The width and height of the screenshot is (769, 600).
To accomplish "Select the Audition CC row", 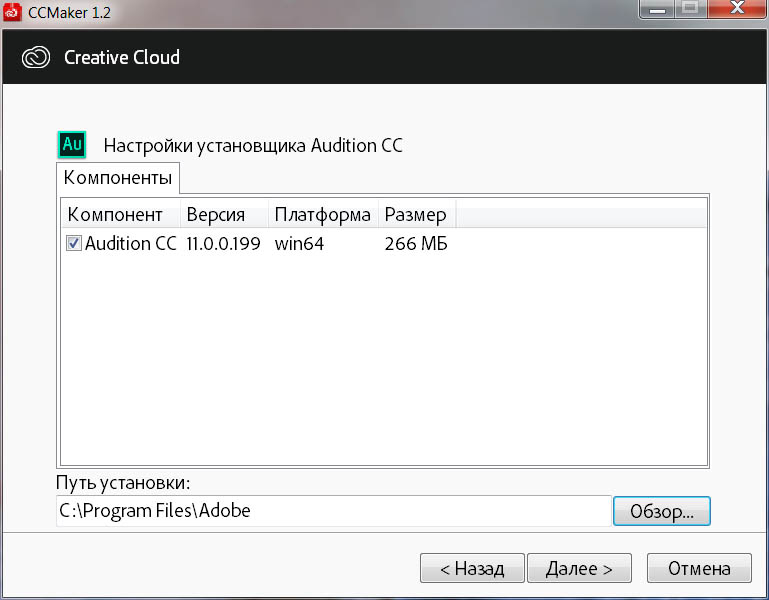I will click(x=384, y=243).
